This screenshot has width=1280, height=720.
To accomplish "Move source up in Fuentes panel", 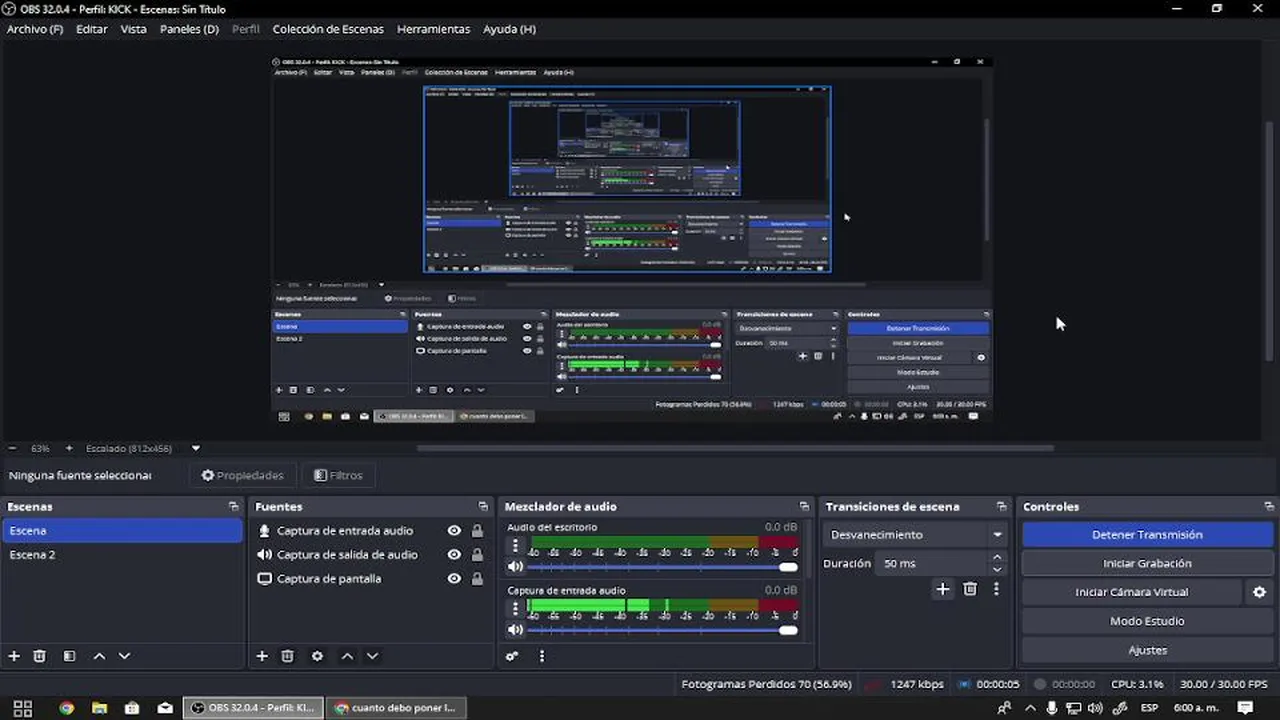I will [347, 656].
